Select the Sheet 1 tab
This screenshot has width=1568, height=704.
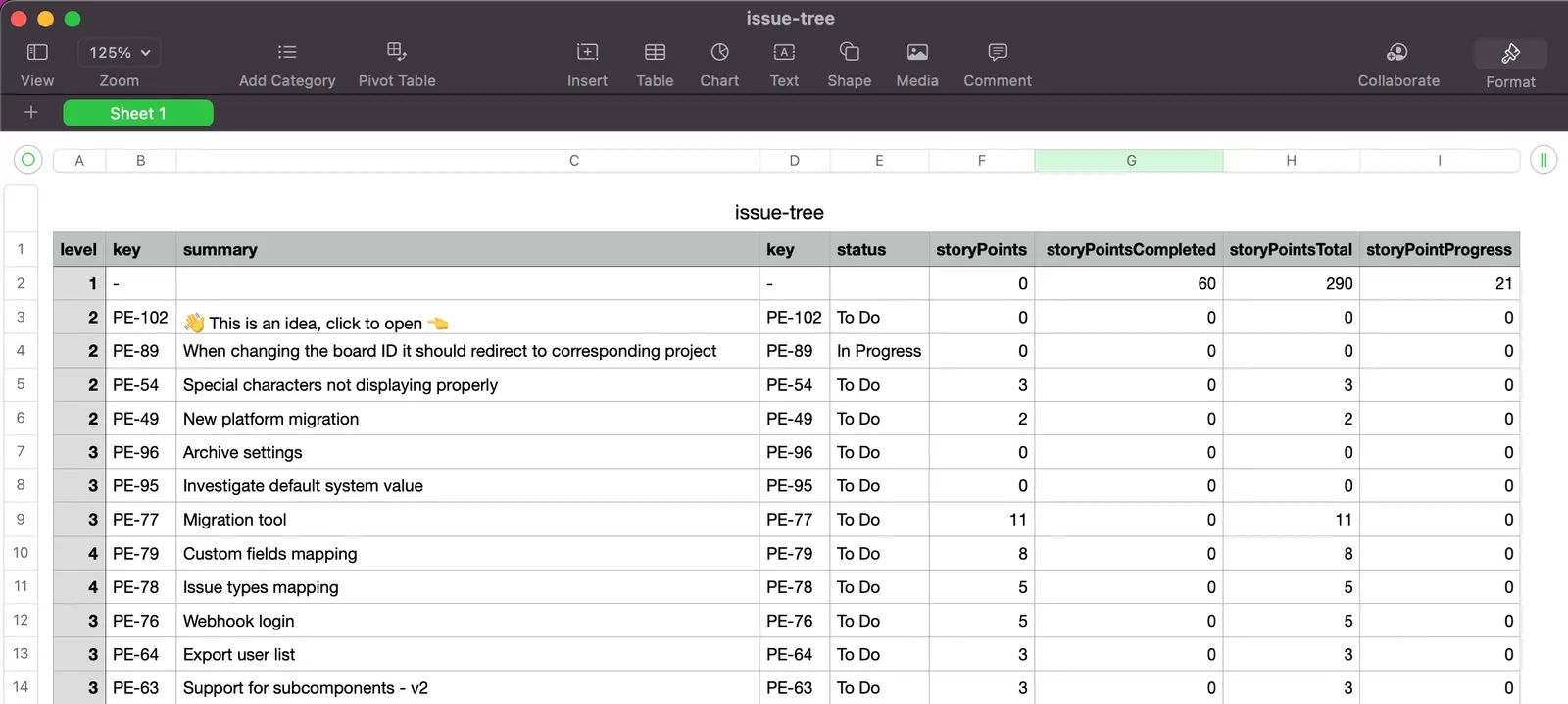pos(138,114)
